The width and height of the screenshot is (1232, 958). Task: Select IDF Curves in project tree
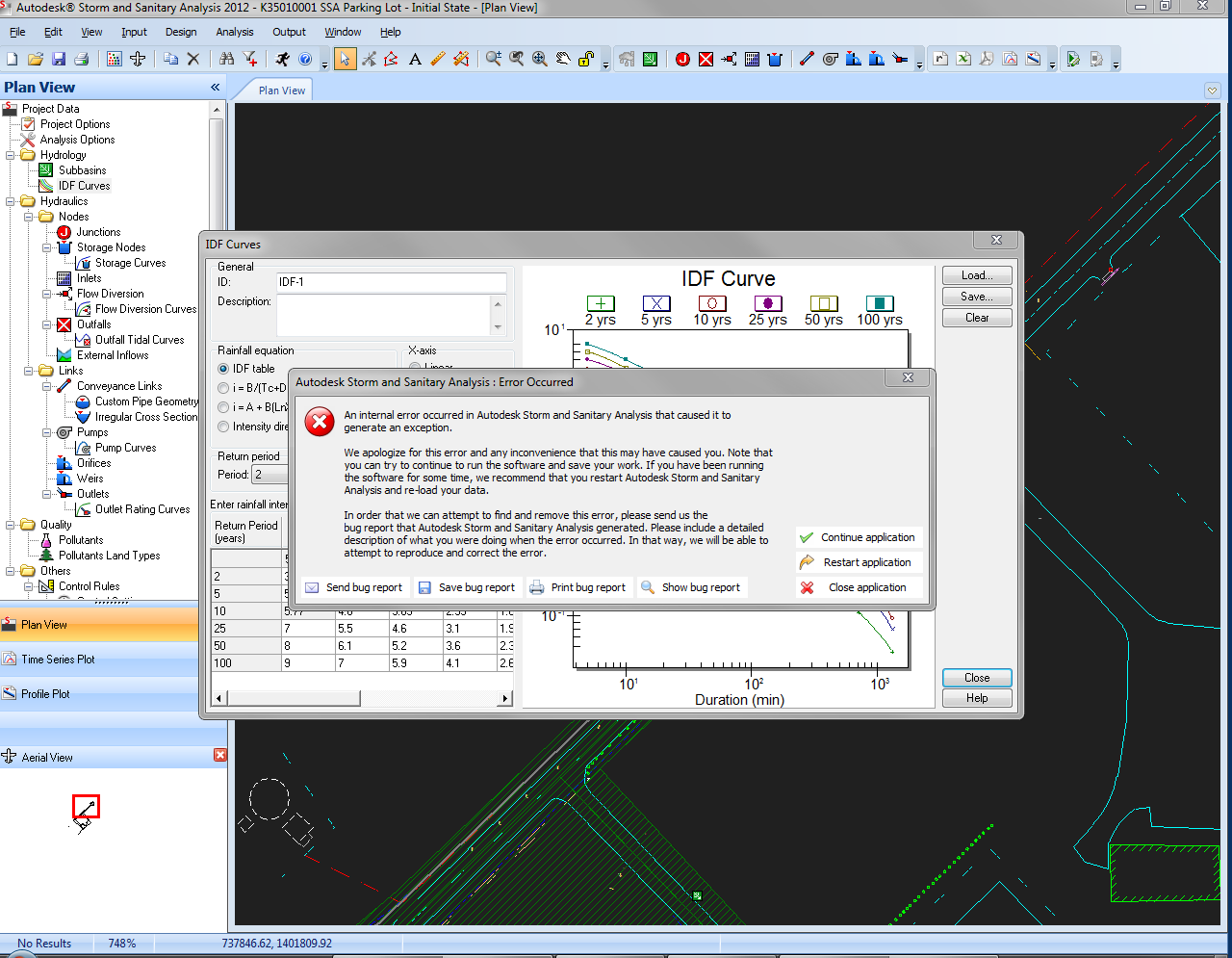pyautogui.click(x=84, y=186)
